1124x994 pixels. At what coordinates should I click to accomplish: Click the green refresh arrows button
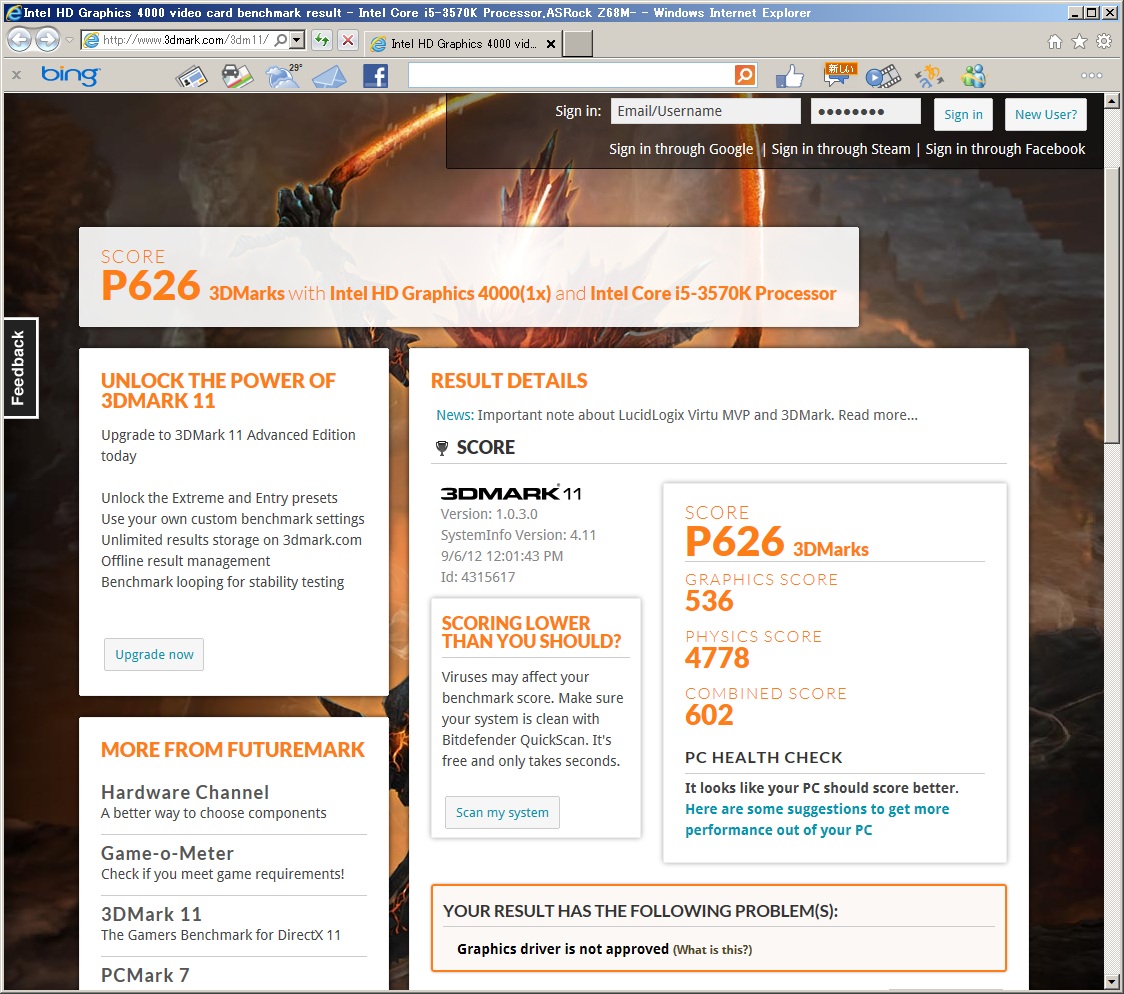(322, 40)
